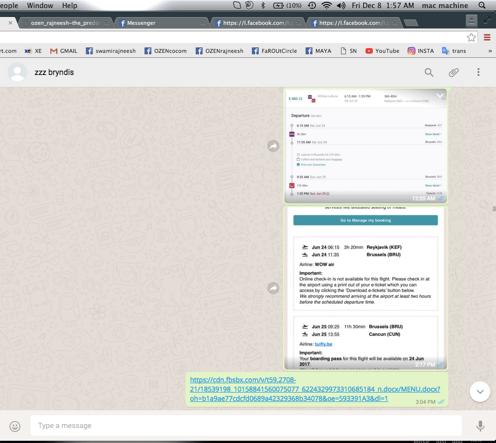Image resolution: width=496 pixels, height=443 pixels.
Task: Open the swamirajneesh Facebook bookmark
Action: click(111, 51)
